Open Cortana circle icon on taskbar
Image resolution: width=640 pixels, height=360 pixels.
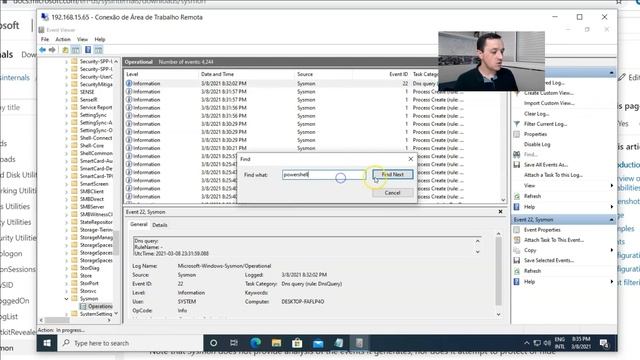pos(213,343)
